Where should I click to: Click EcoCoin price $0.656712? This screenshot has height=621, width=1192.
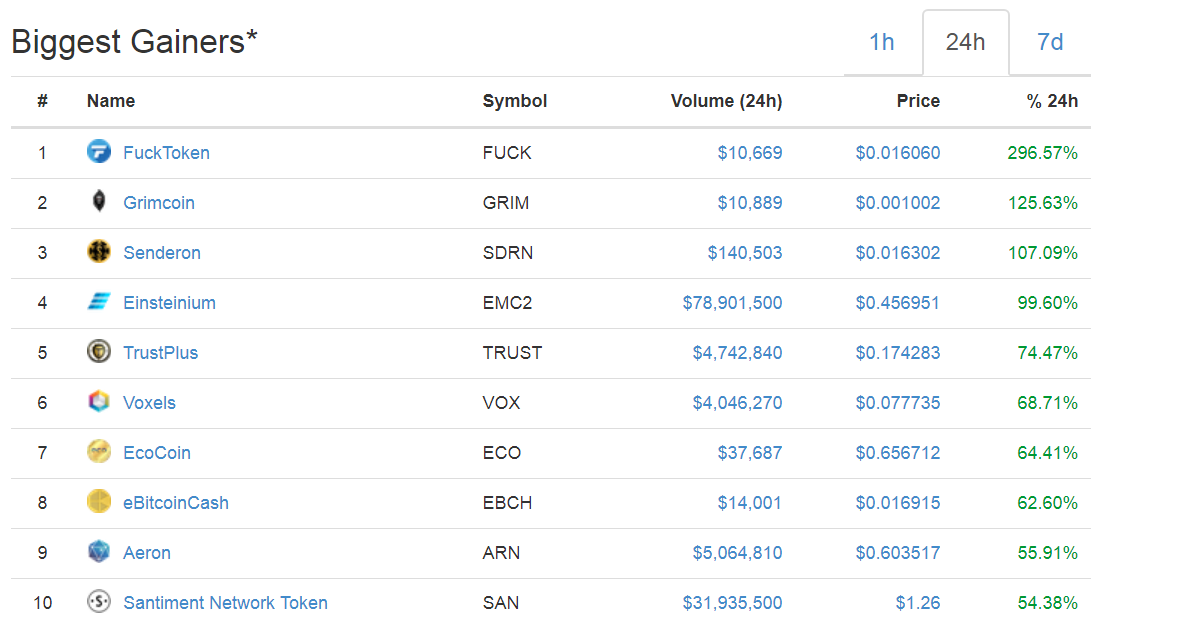click(x=898, y=453)
